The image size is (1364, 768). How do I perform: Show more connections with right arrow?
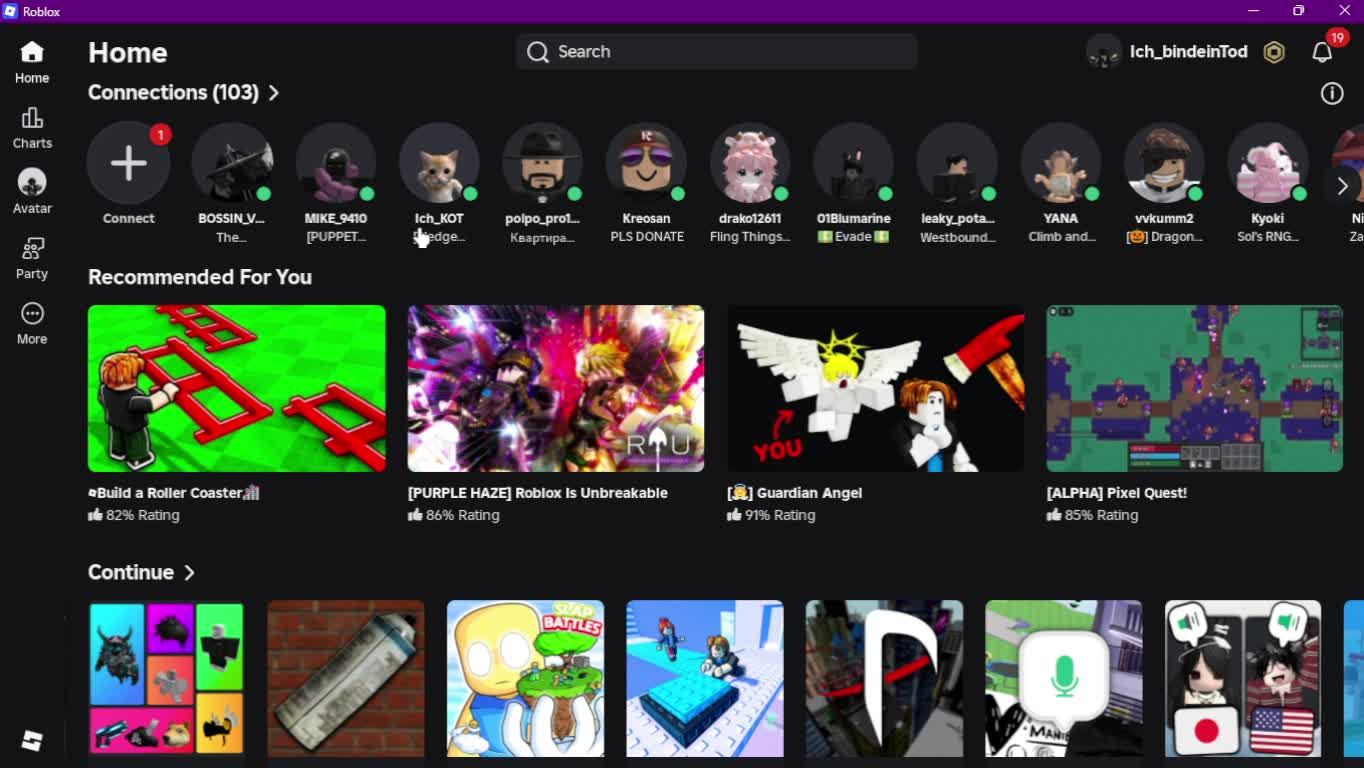point(1342,186)
